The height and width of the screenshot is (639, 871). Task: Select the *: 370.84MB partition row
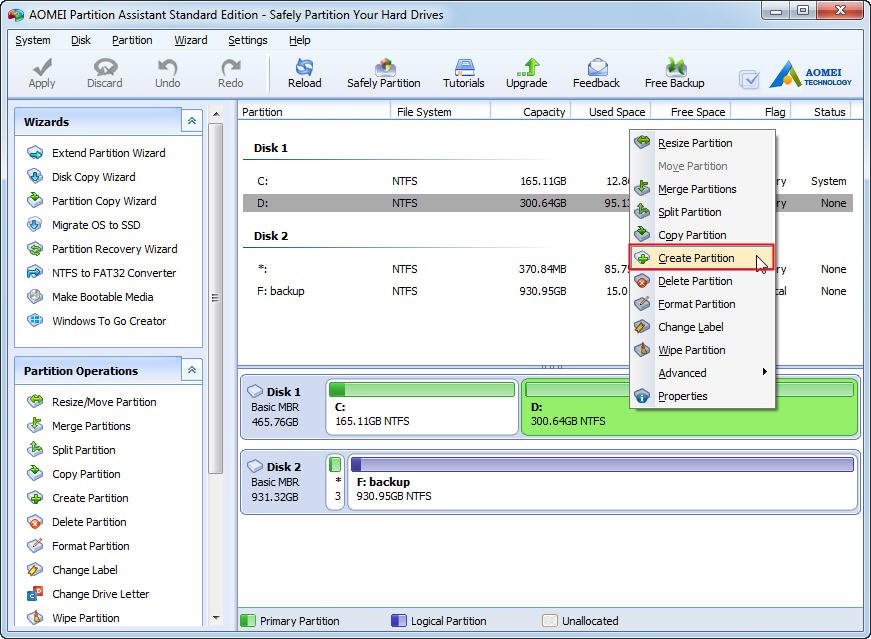pos(548,269)
